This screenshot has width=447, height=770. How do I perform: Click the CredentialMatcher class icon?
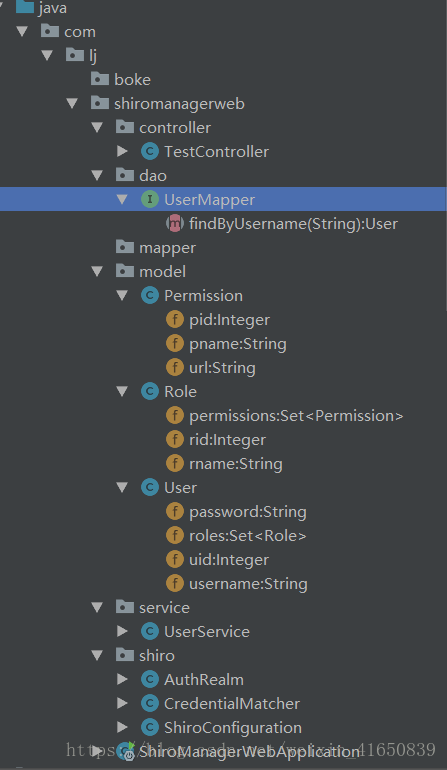coord(150,704)
